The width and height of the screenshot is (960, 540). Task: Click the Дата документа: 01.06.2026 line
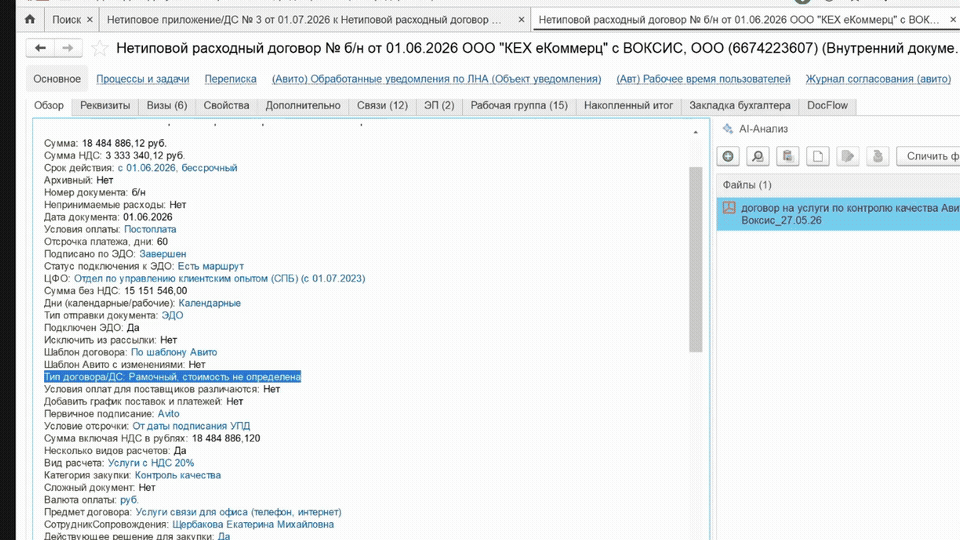pos(108,217)
